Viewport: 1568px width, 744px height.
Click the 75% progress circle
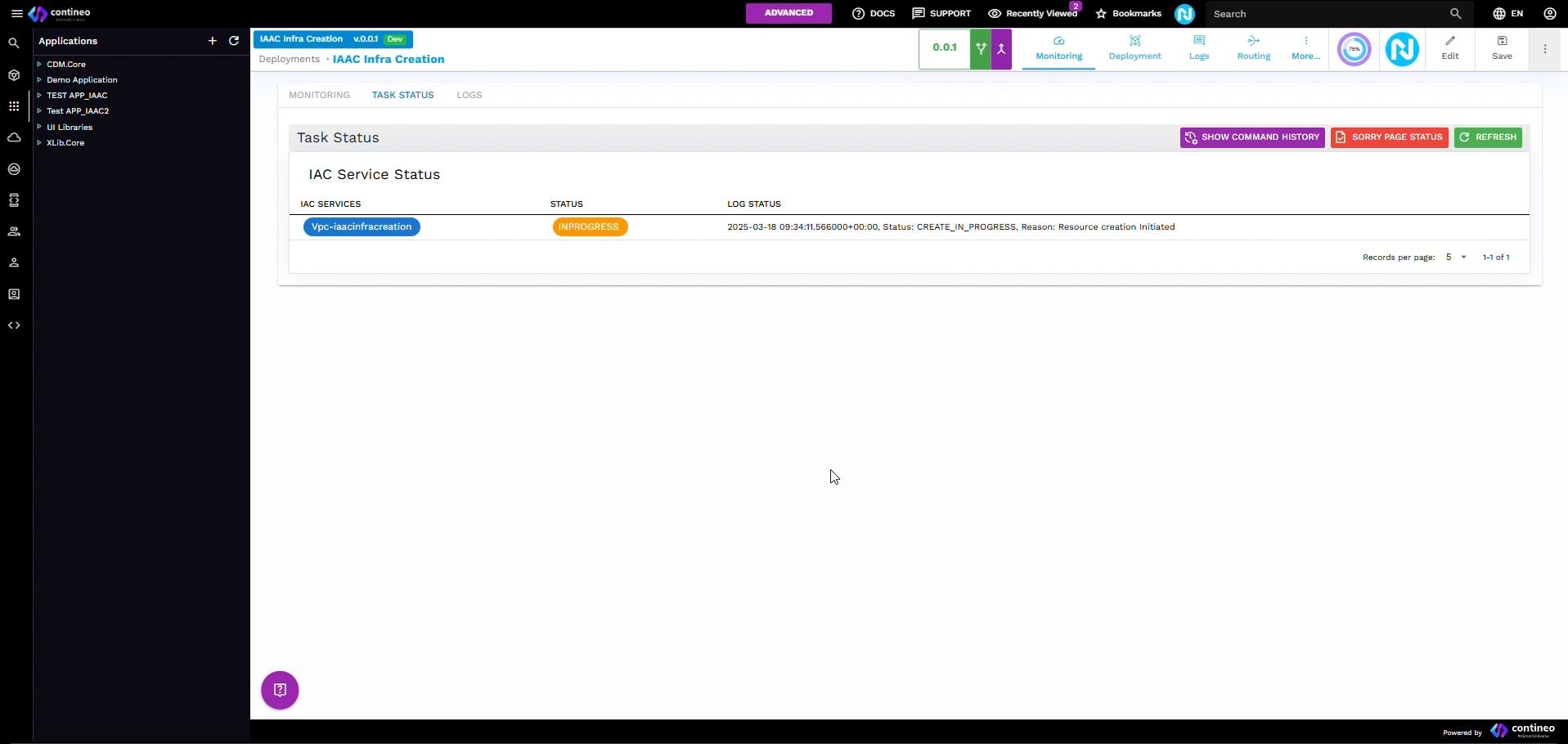point(1354,49)
